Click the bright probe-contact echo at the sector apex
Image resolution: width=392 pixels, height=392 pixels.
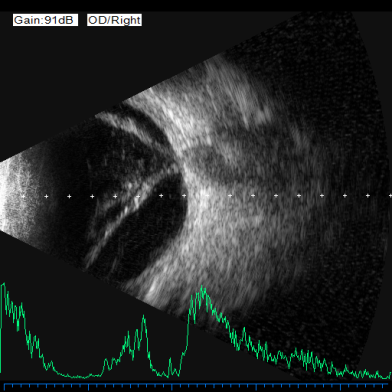click(13, 197)
